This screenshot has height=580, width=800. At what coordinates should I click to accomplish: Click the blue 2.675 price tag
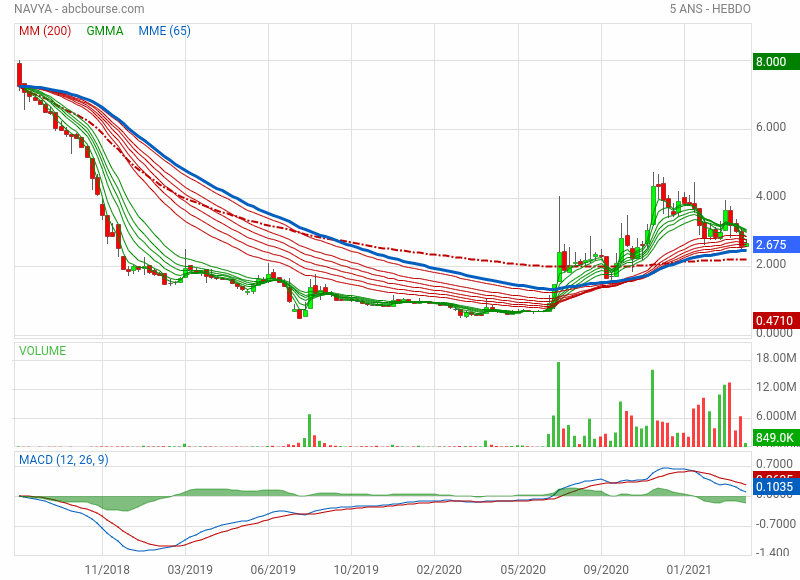click(776, 244)
